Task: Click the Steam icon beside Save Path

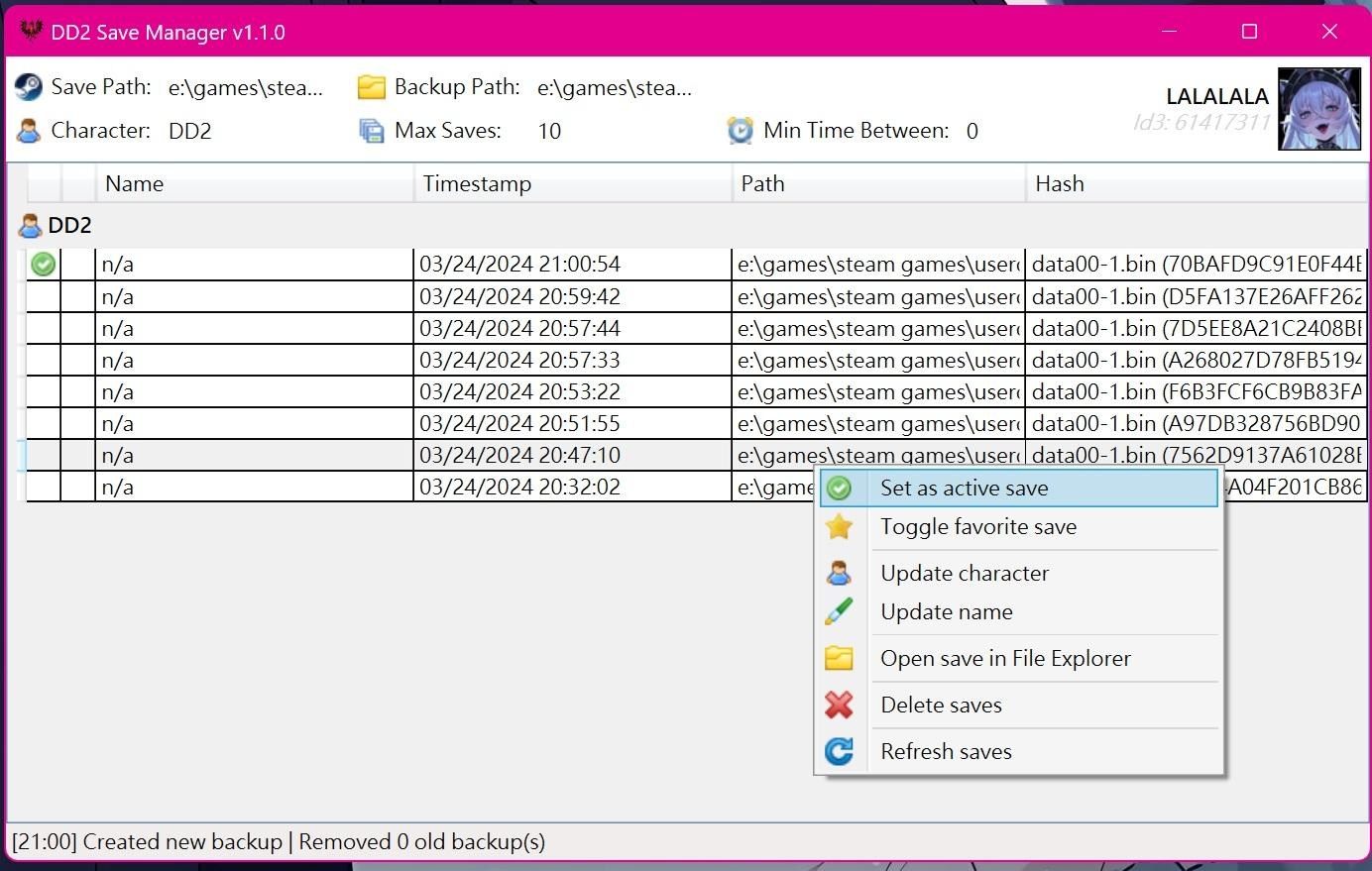Action: point(29,87)
